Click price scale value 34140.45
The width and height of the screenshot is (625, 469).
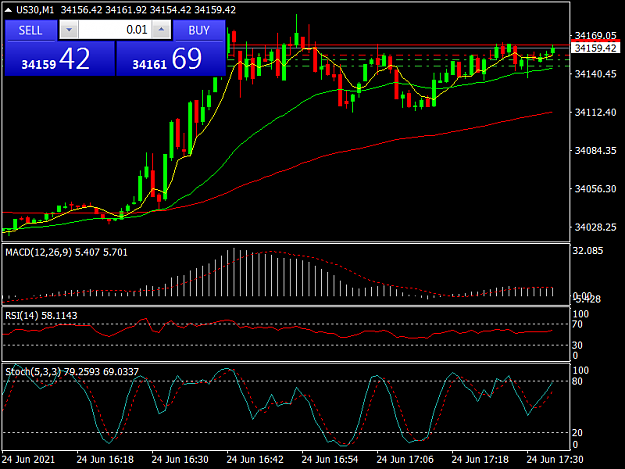[596, 74]
